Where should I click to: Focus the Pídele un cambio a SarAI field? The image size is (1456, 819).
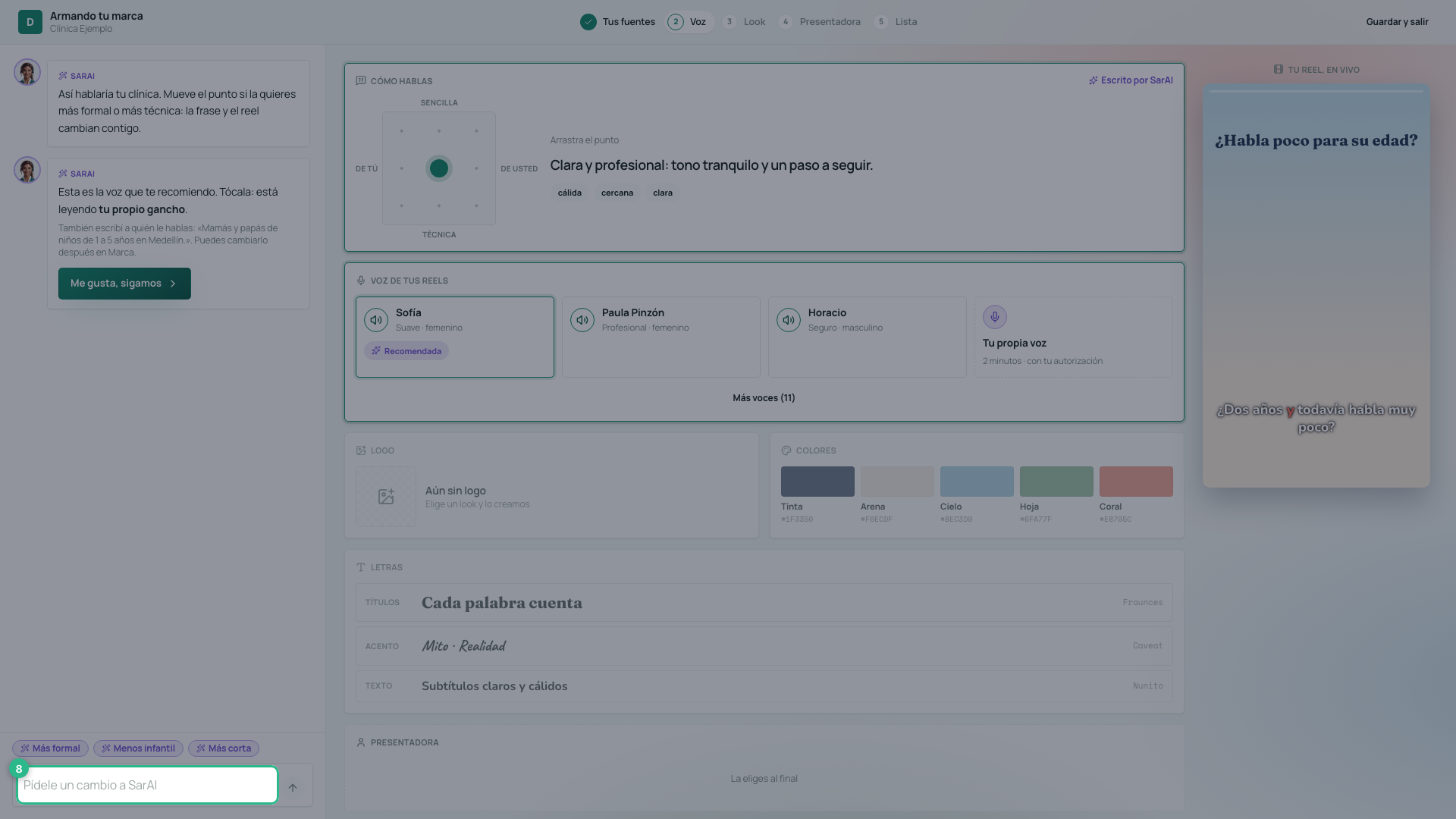point(147,785)
